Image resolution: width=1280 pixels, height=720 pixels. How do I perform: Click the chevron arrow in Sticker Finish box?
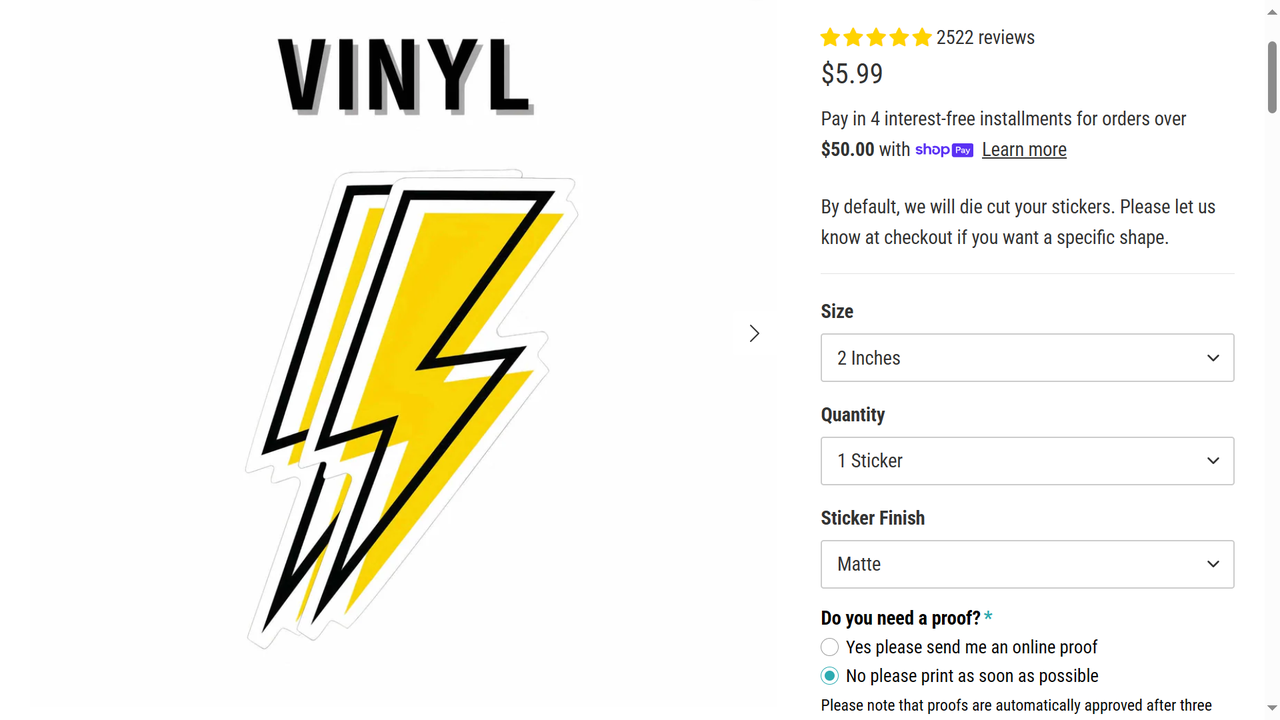1213,564
